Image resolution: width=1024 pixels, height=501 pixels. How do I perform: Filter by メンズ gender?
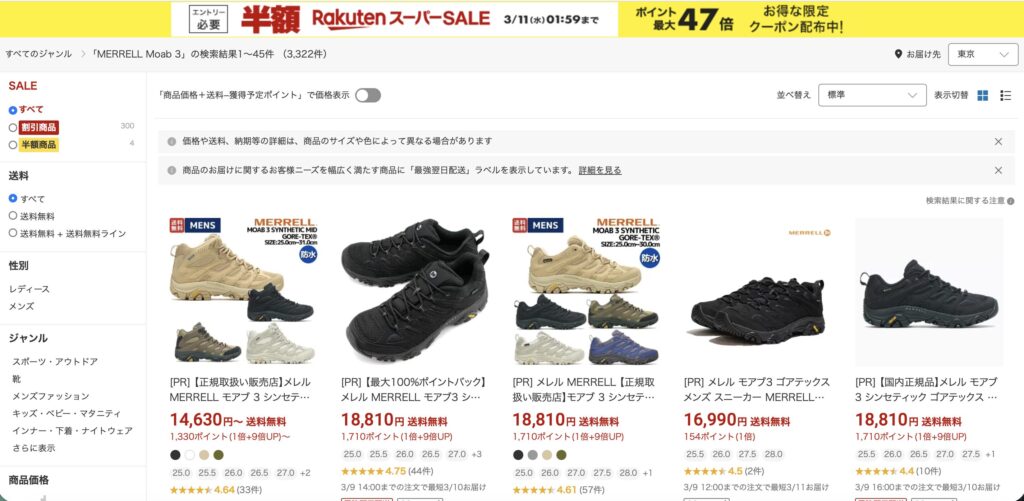pos(22,306)
